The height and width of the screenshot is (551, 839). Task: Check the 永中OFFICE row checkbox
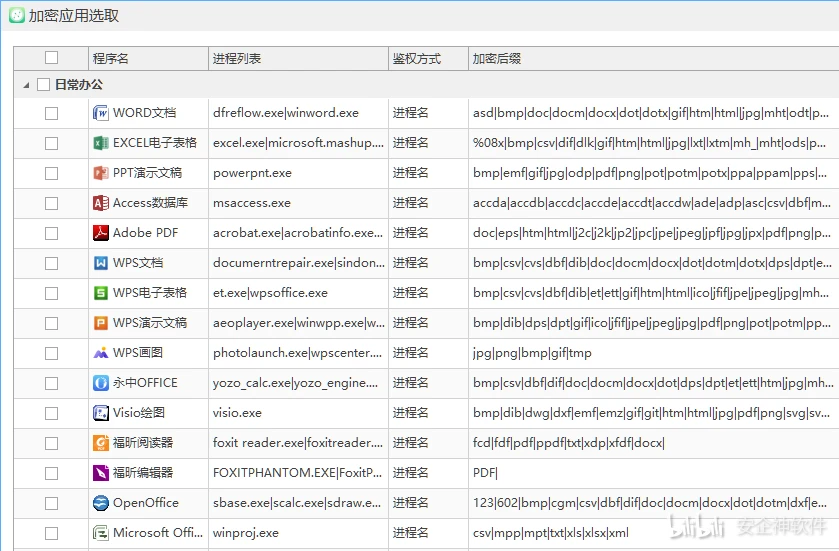pos(51,383)
